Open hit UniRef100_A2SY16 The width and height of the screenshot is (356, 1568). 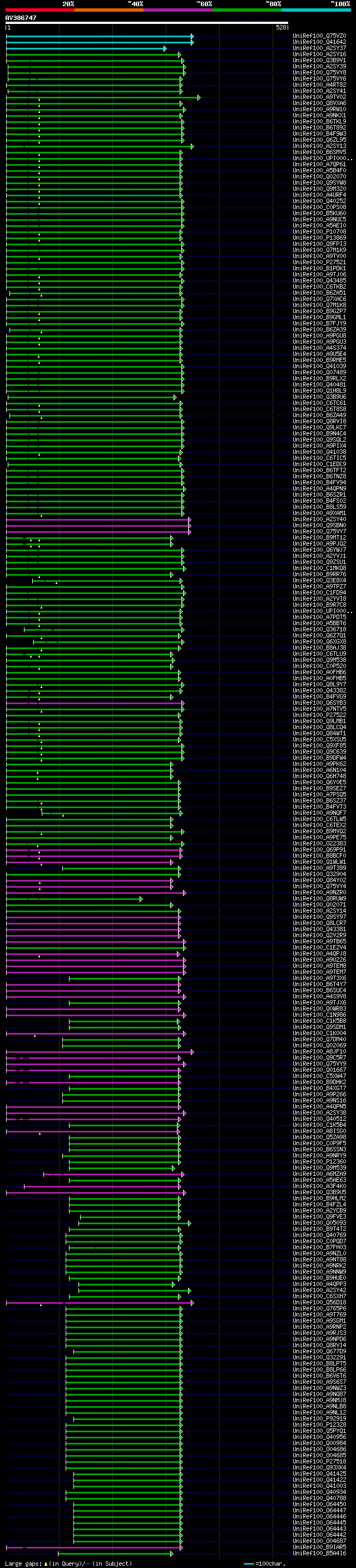tap(319, 54)
